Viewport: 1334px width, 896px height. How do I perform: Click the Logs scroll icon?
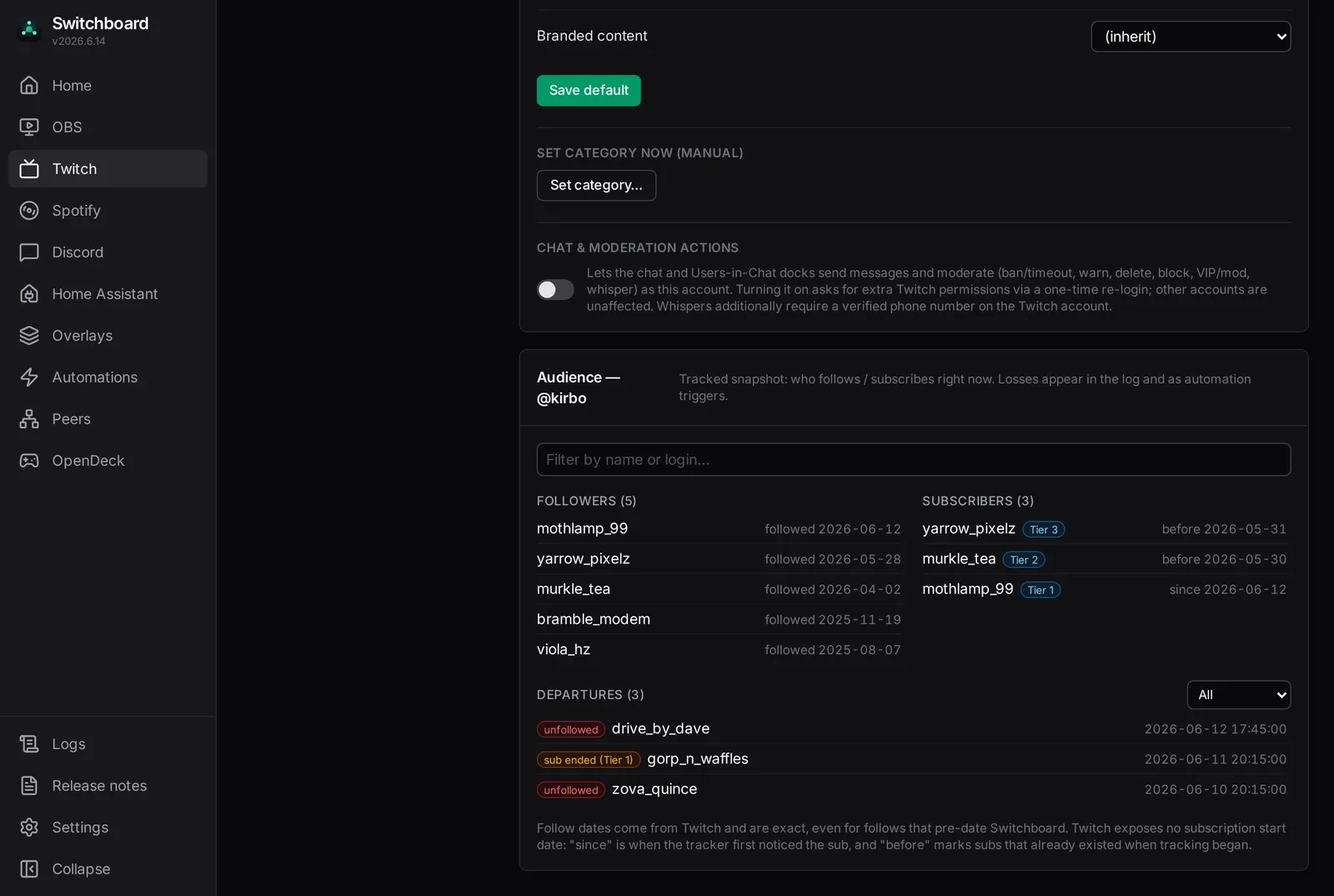[x=29, y=743]
